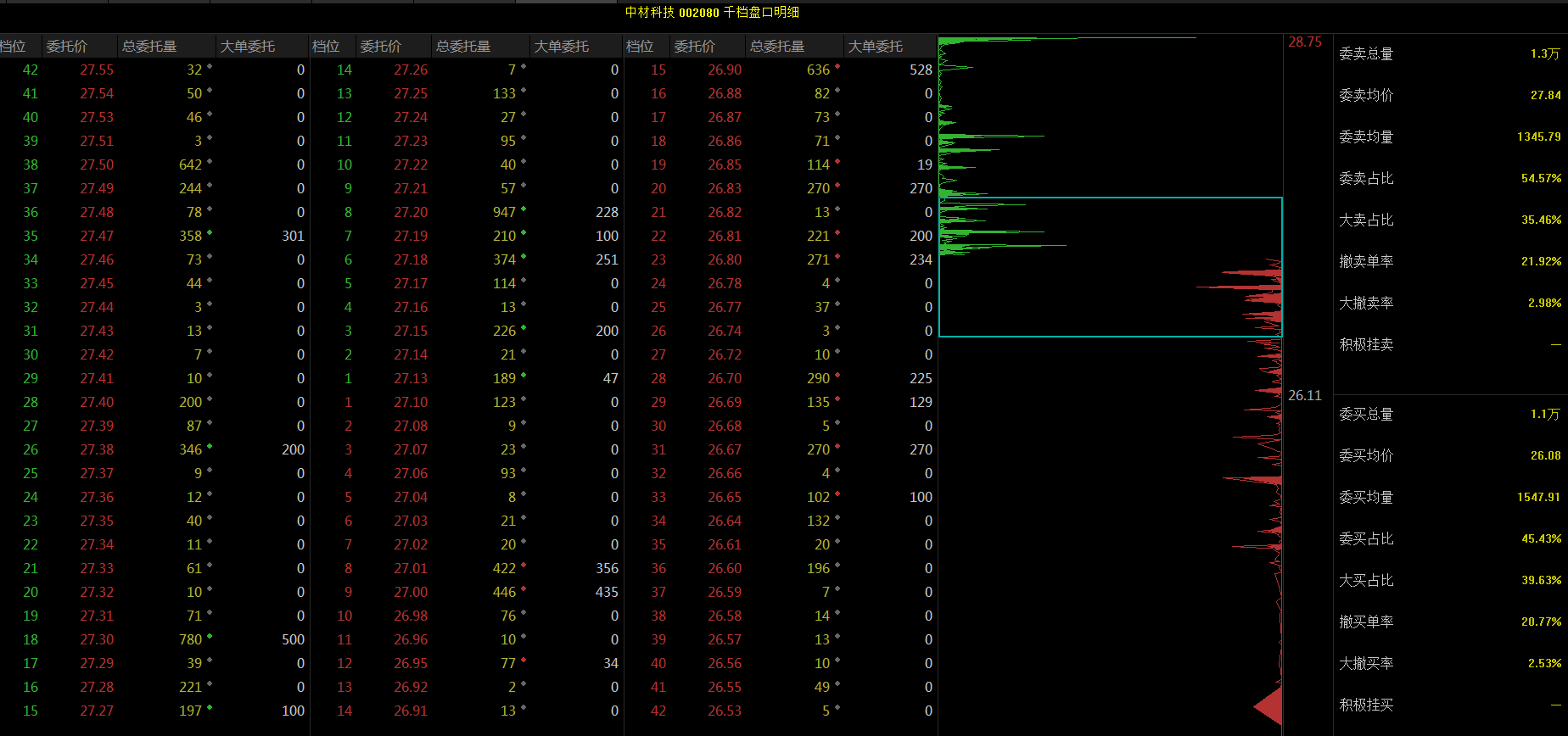
Task: Click the price cell 27.33
Action: coord(97,568)
